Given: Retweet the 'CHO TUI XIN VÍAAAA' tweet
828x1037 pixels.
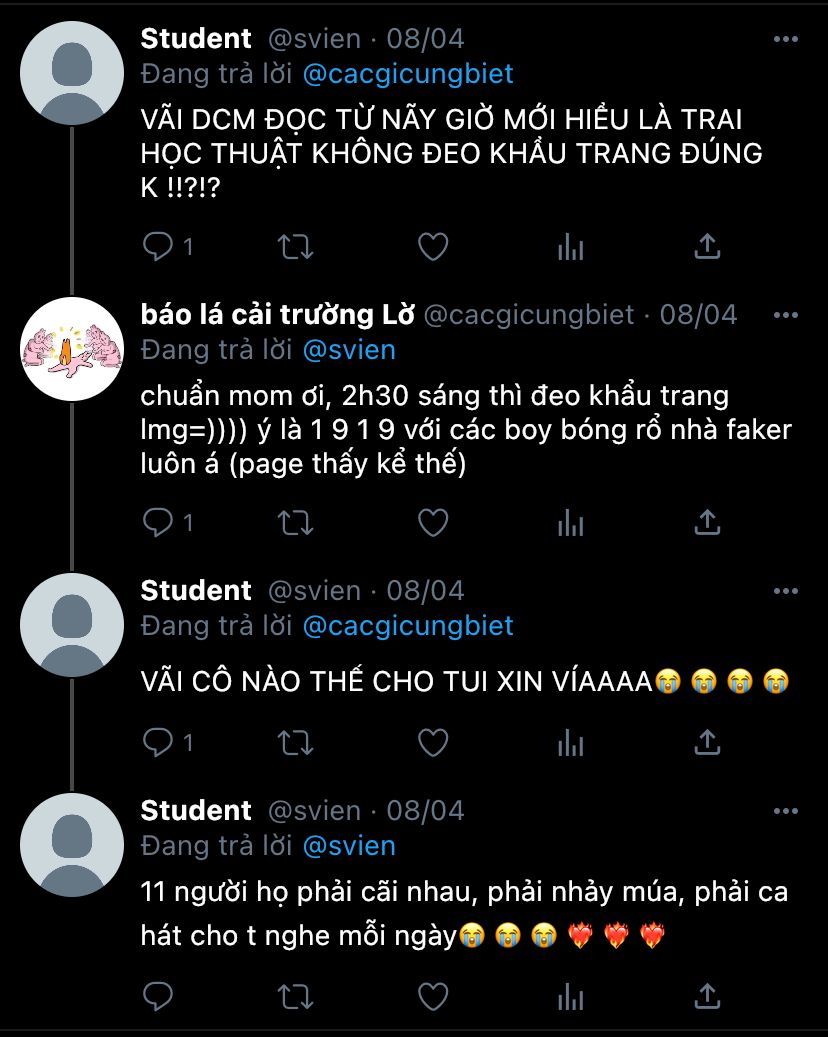Looking at the screenshot, I should [295, 743].
